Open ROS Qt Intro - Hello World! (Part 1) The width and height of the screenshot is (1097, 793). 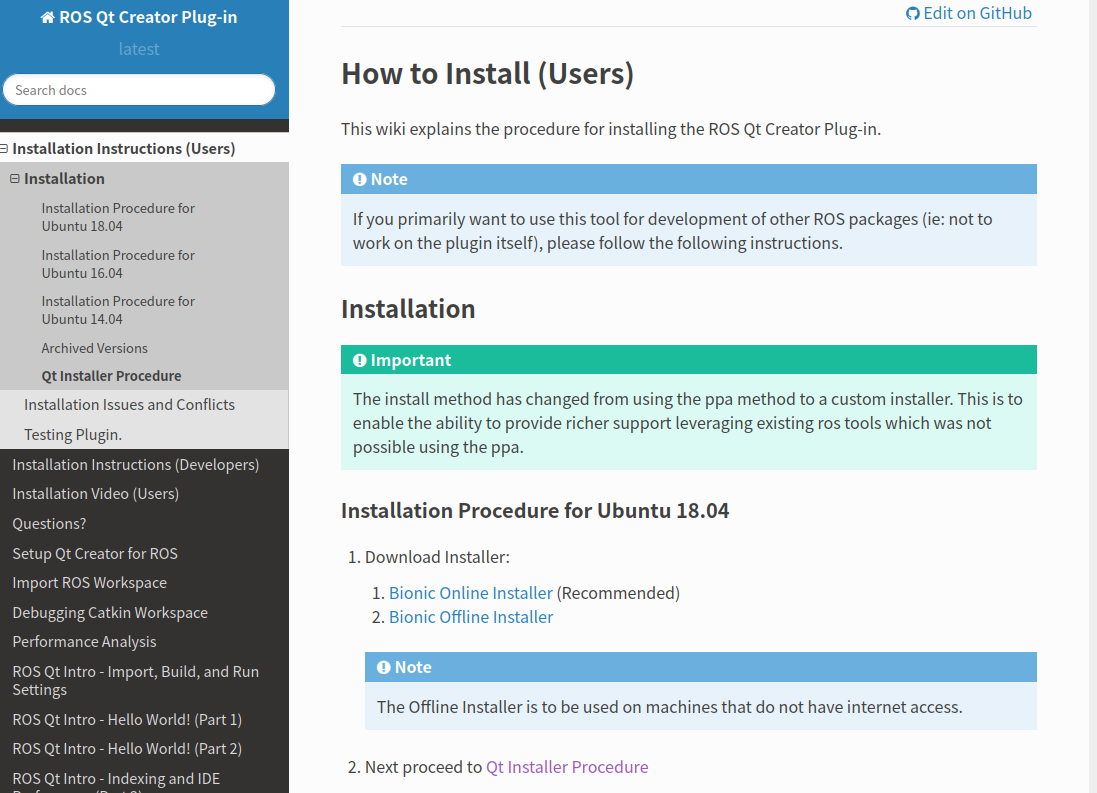(127, 720)
